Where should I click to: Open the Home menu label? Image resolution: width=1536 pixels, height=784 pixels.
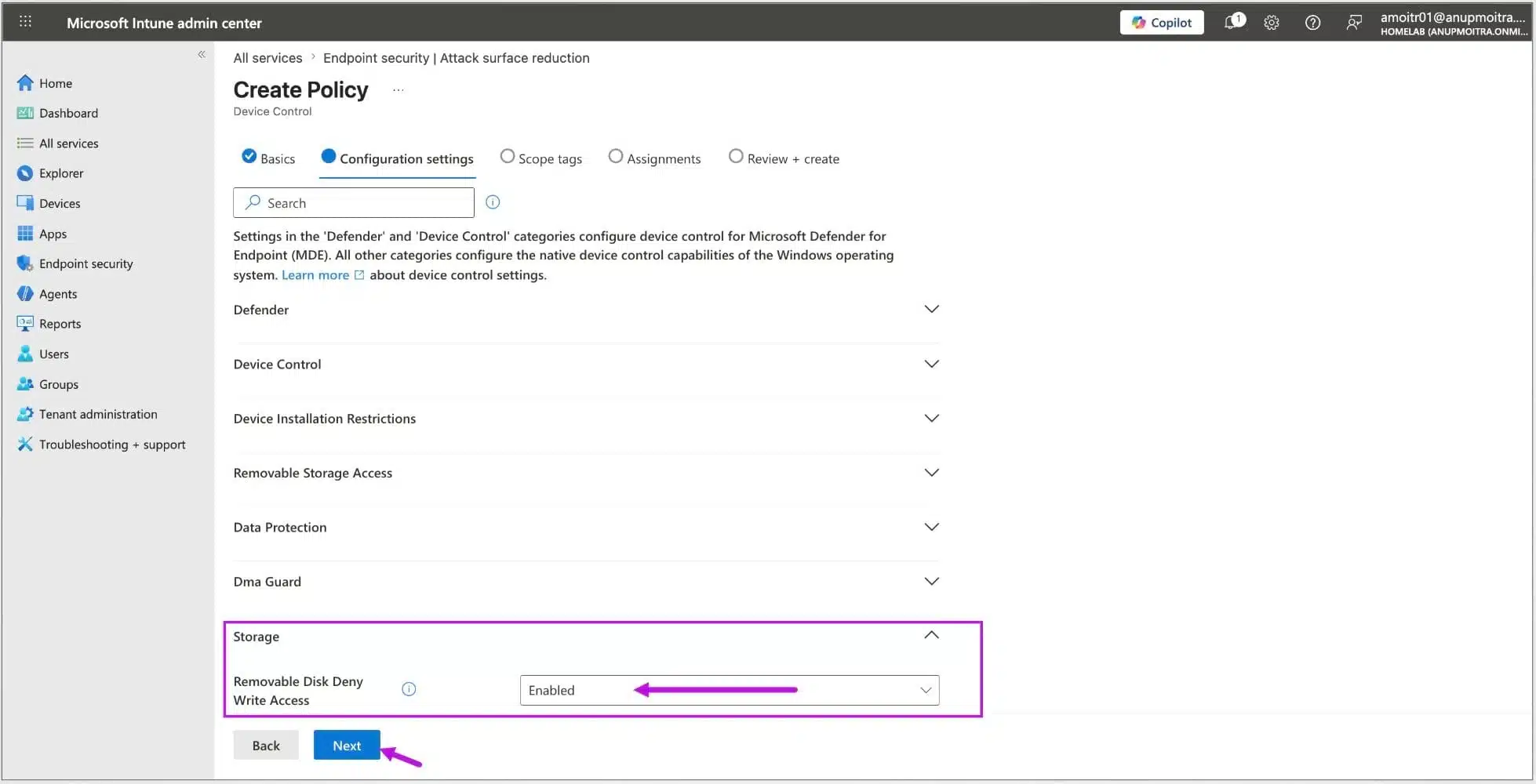[x=56, y=83]
